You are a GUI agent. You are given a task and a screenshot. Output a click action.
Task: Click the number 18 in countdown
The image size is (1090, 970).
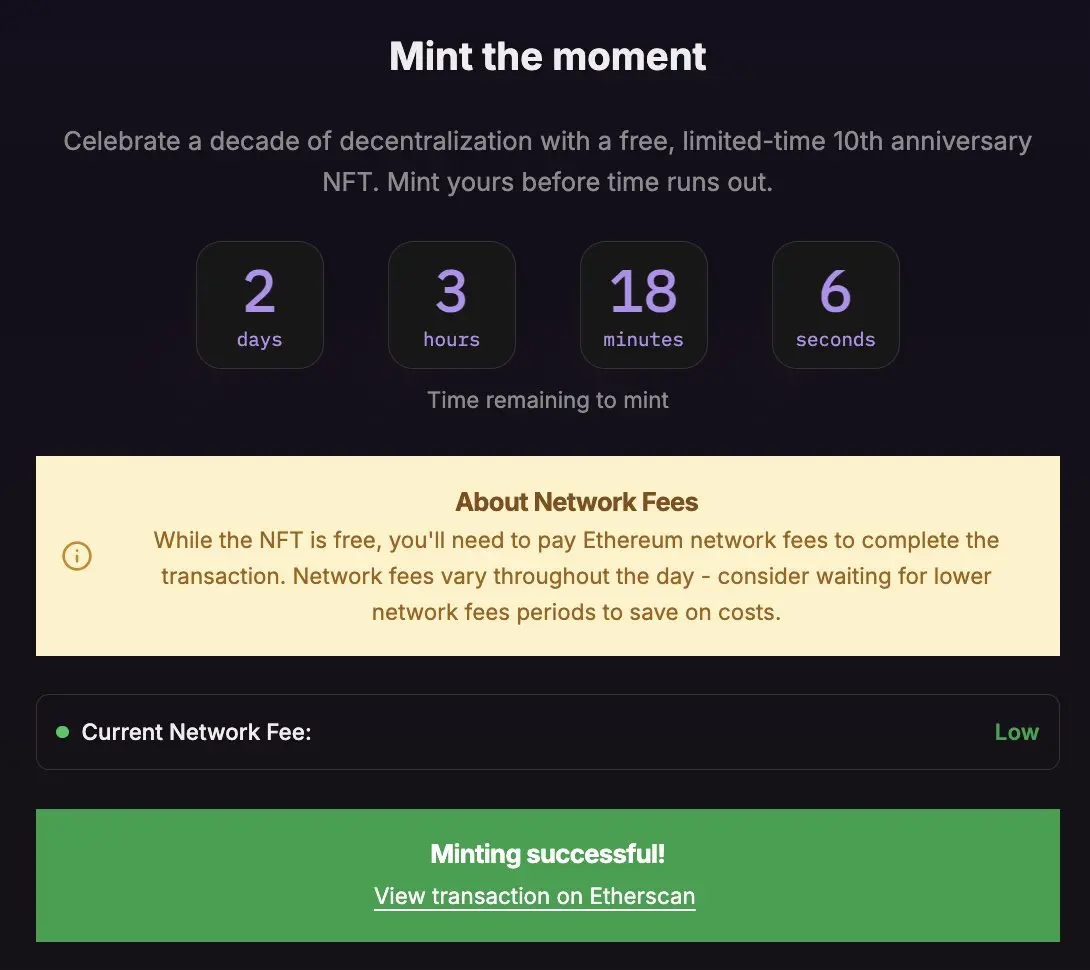(x=644, y=291)
